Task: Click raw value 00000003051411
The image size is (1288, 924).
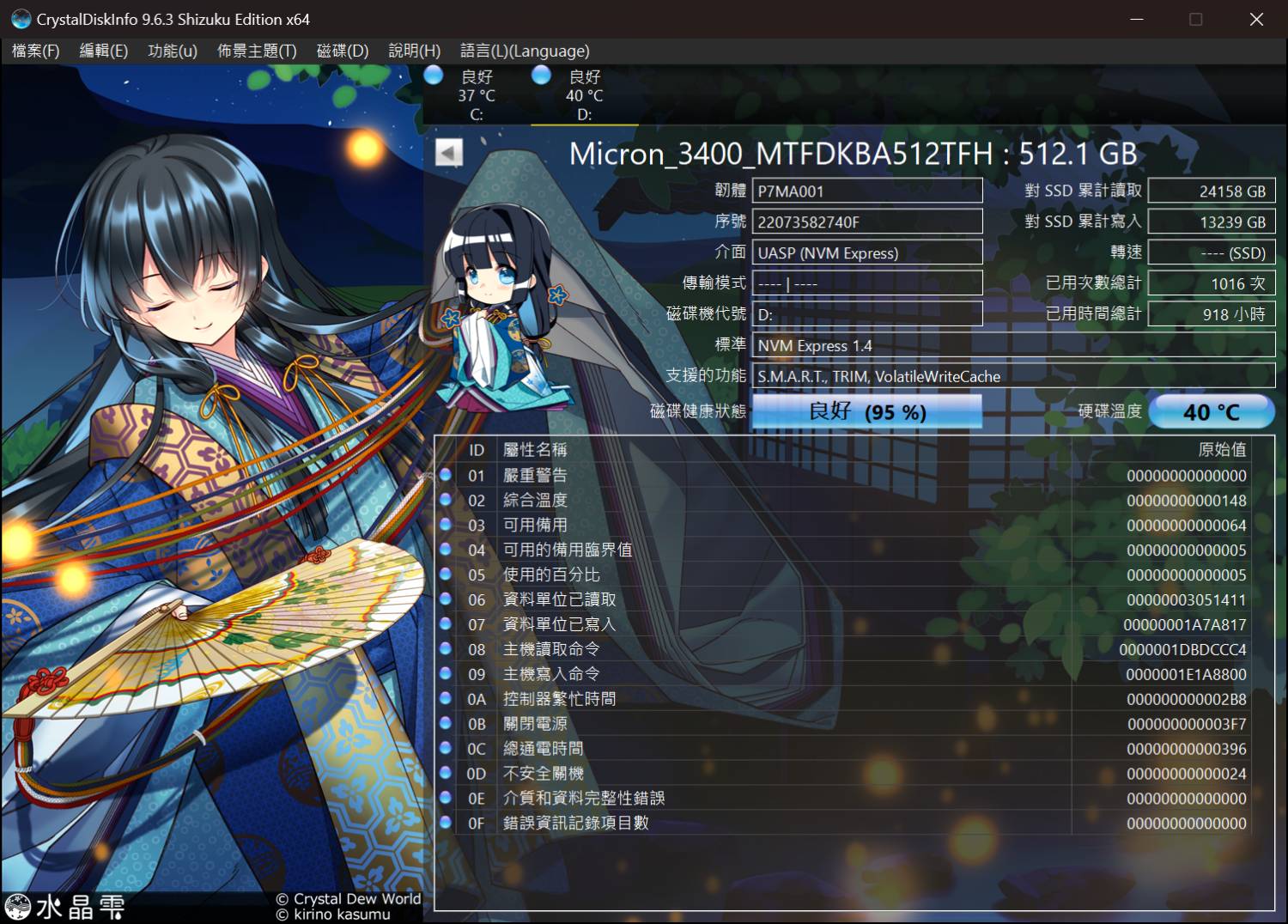Action: 1186,599
